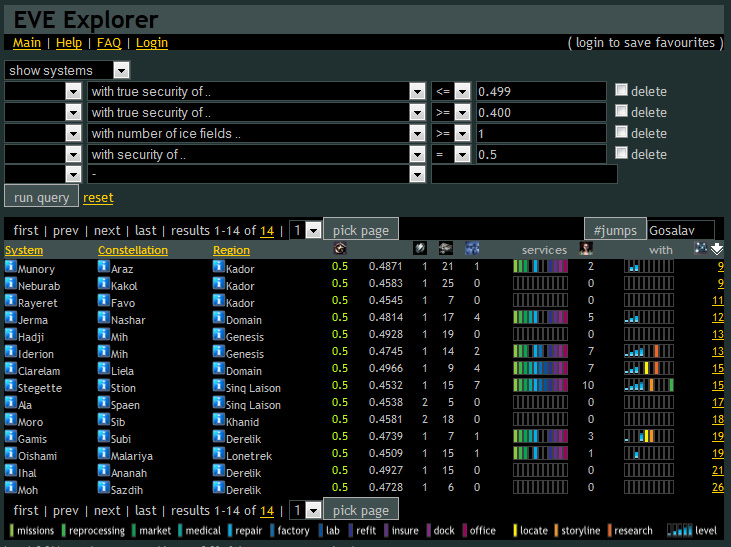The width and height of the screenshot is (731, 547).
Task: Open info icon for Munory system
Action: (x=11, y=266)
